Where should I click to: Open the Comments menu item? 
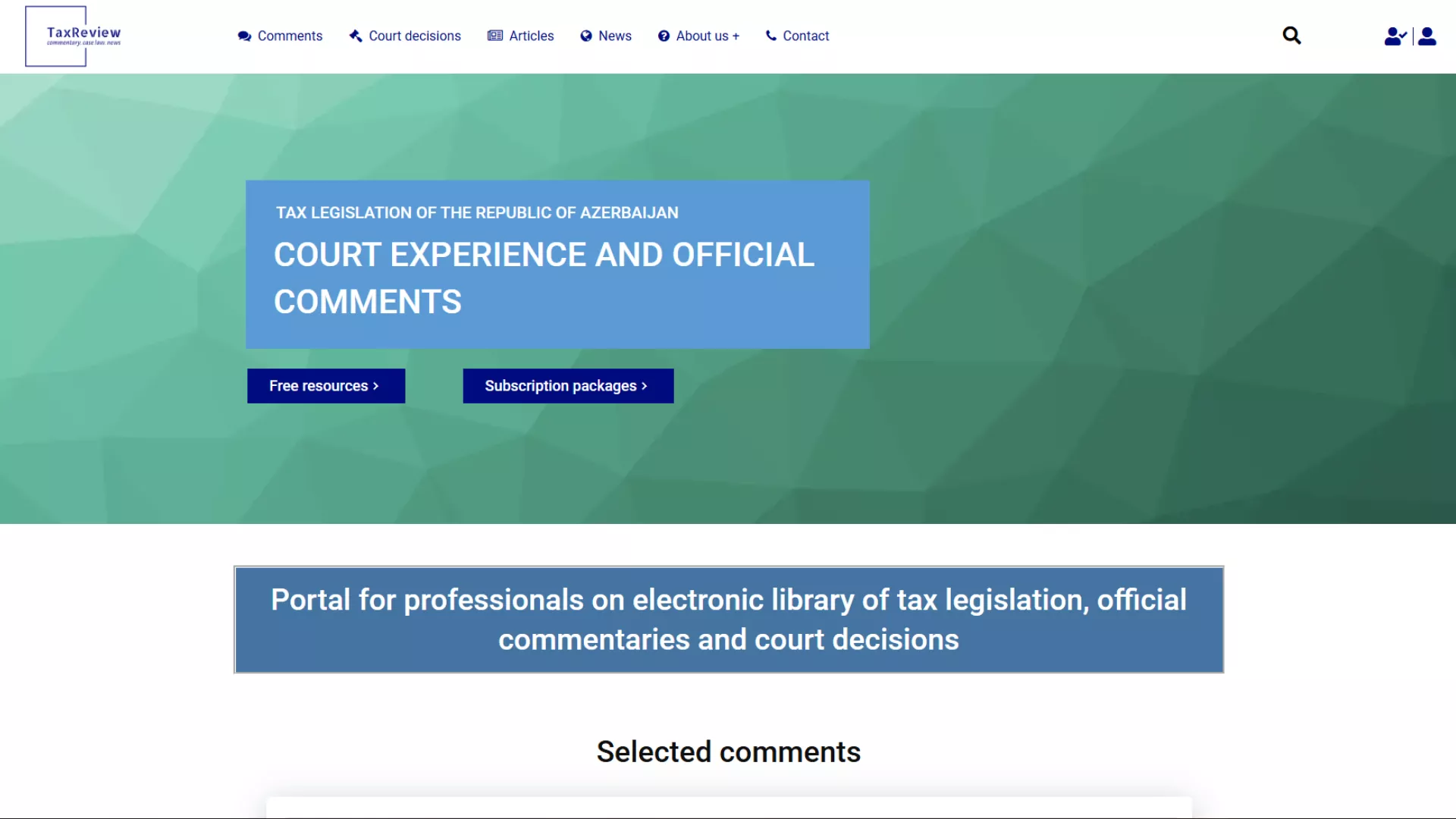pyautogui.click(x=290, y=36)
